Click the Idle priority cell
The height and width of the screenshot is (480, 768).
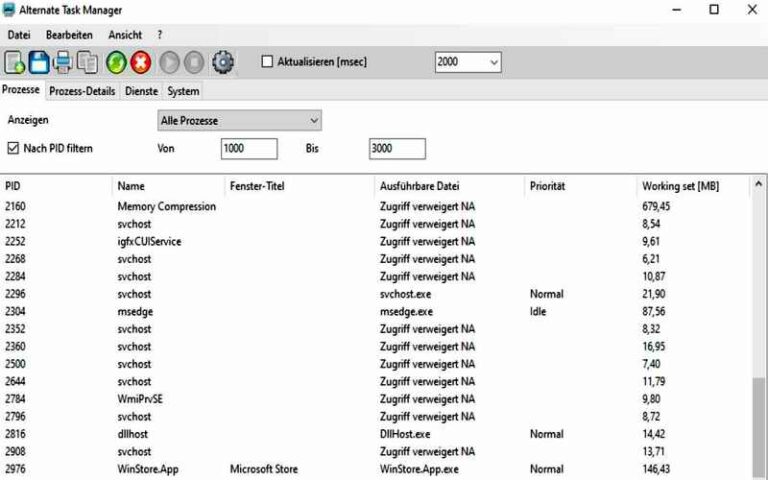538,312
